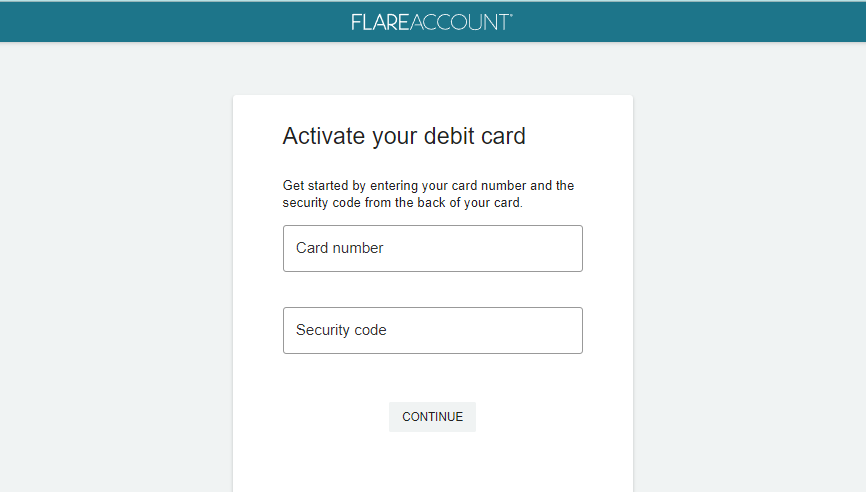Click the teal header bar right of logo

pyautogui.click(x=689, y=22)
